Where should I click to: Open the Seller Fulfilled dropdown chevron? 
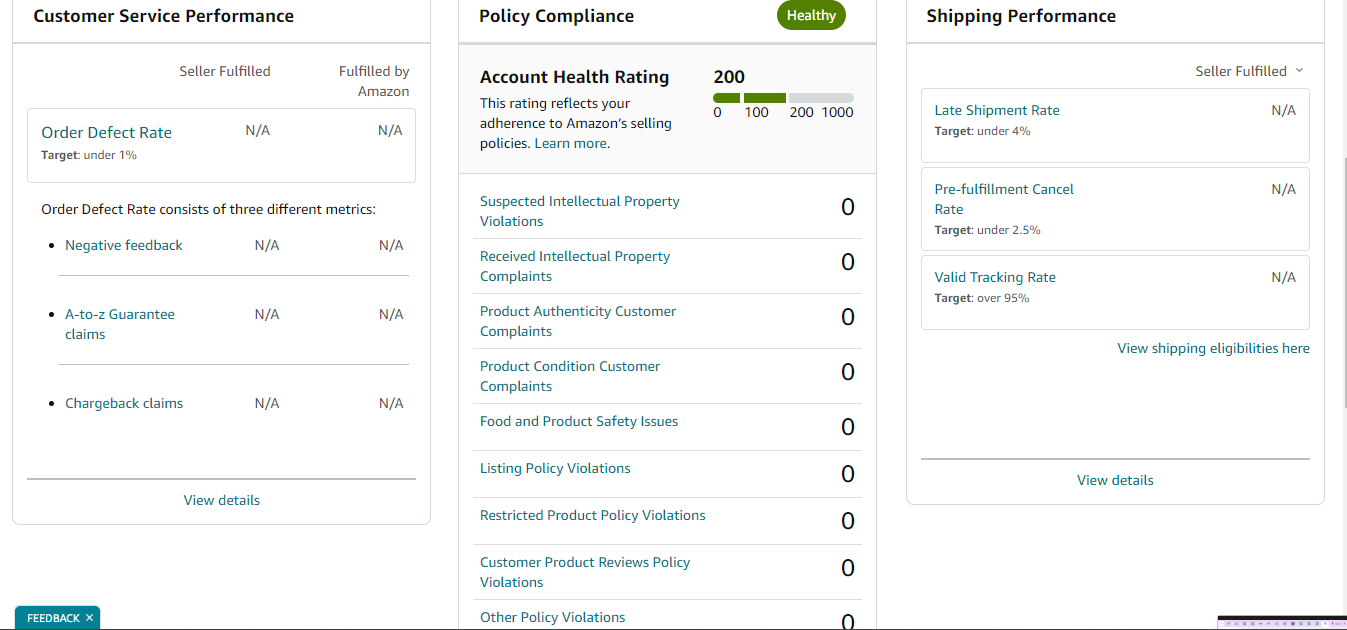pos(1299,70)
